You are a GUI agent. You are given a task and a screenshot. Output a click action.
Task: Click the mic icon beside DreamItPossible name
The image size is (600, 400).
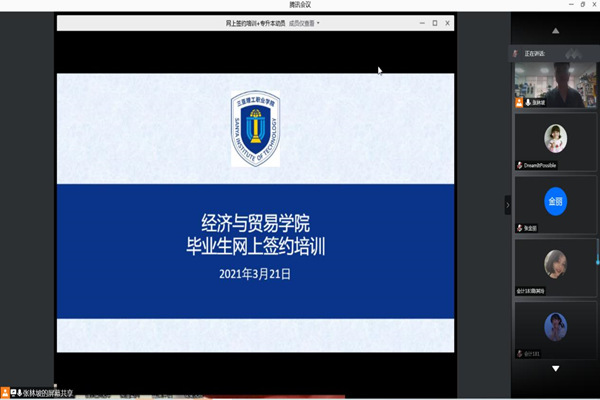click(519, 165)
